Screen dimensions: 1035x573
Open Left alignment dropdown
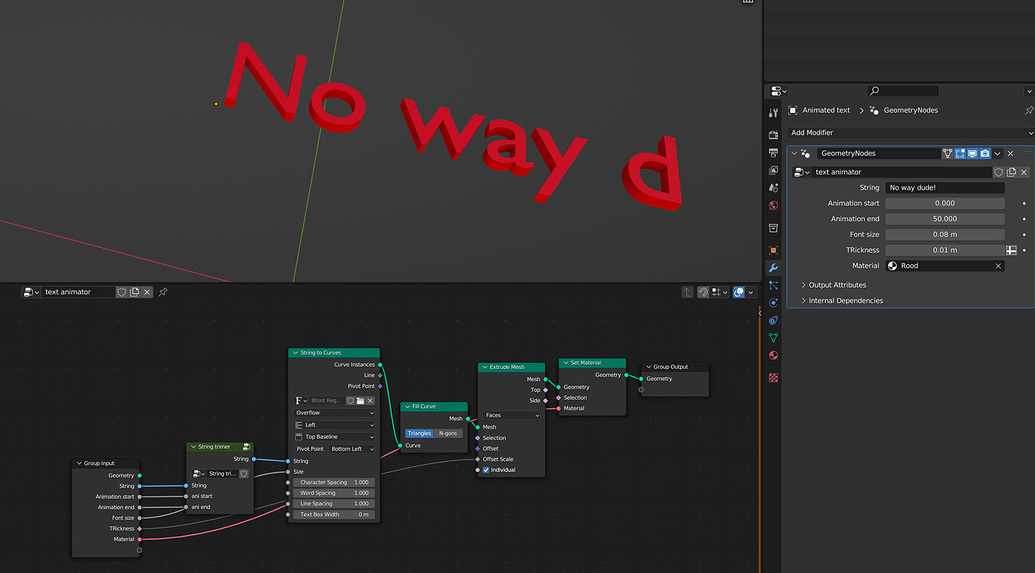334,425
